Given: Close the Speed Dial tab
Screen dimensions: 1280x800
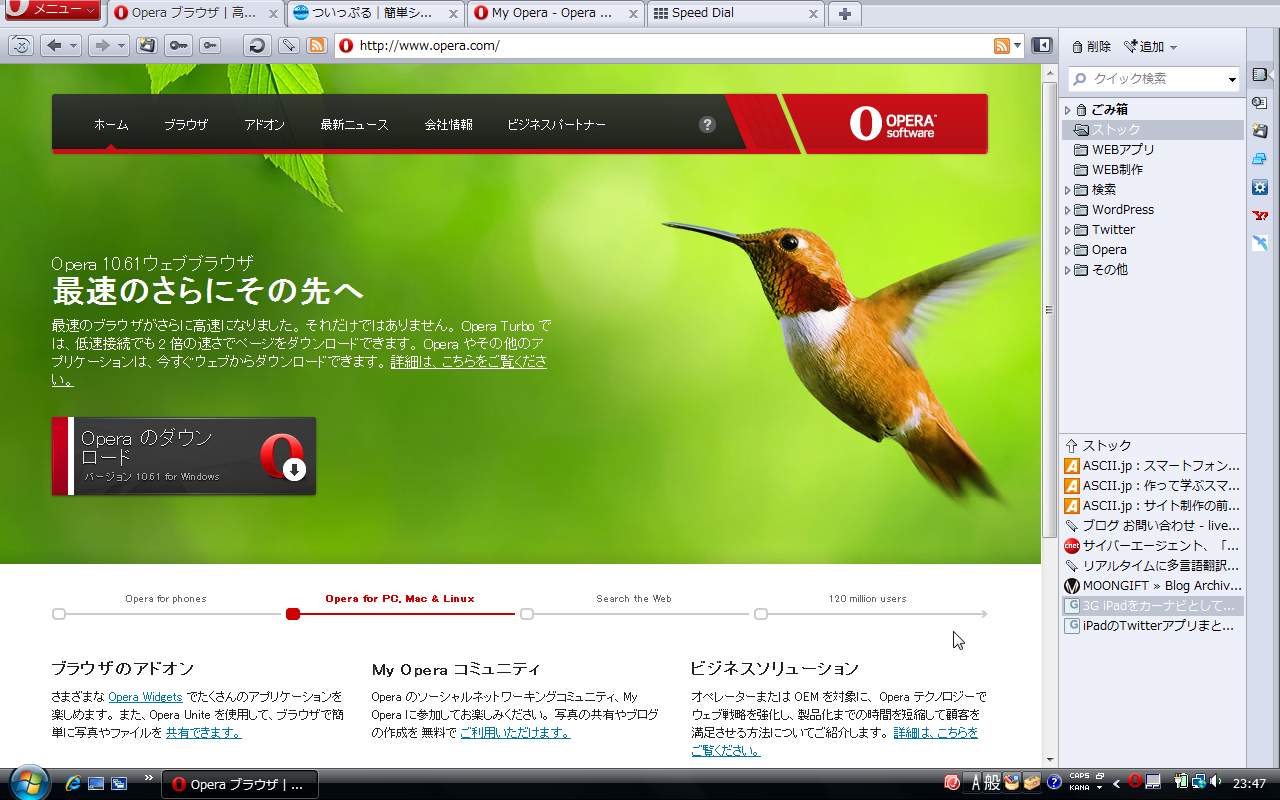Looking at the screenshot, I should click(x=813, y=14).
